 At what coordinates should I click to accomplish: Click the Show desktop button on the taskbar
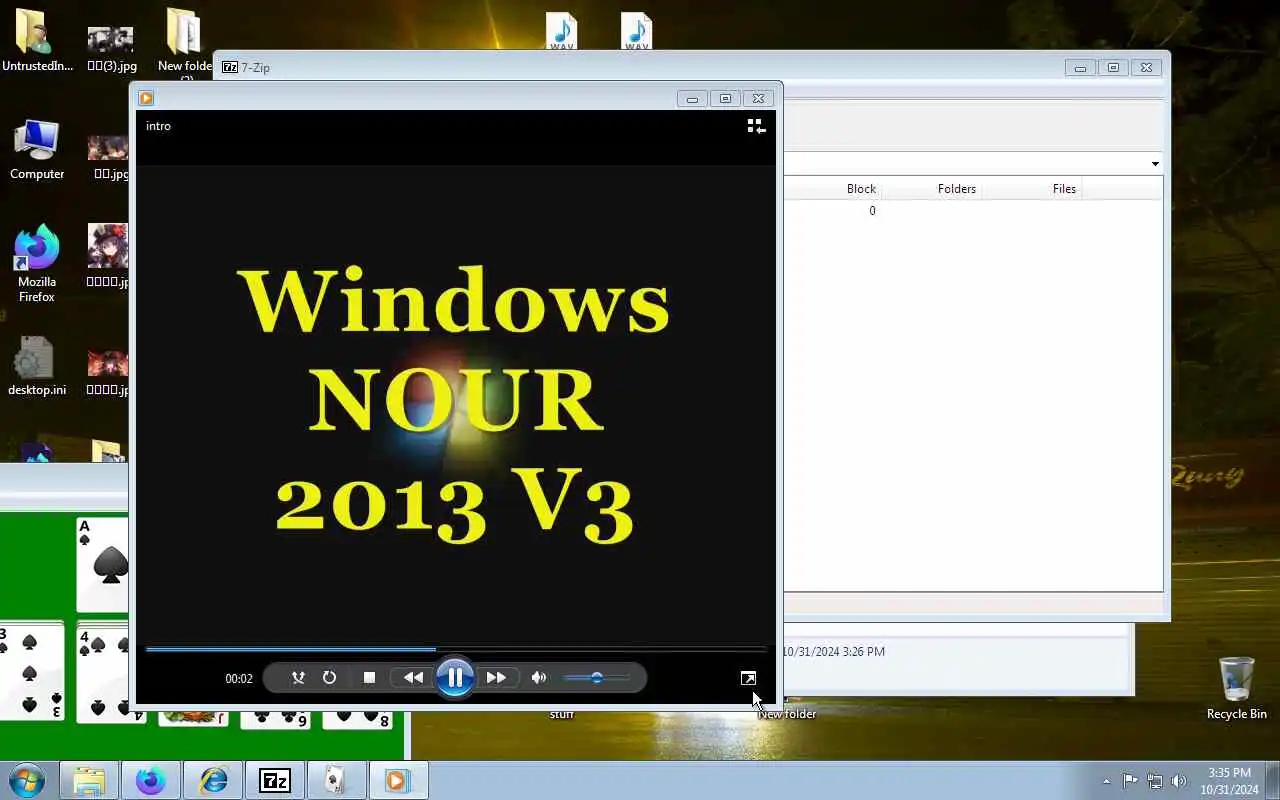click(x=1273, y=781)
